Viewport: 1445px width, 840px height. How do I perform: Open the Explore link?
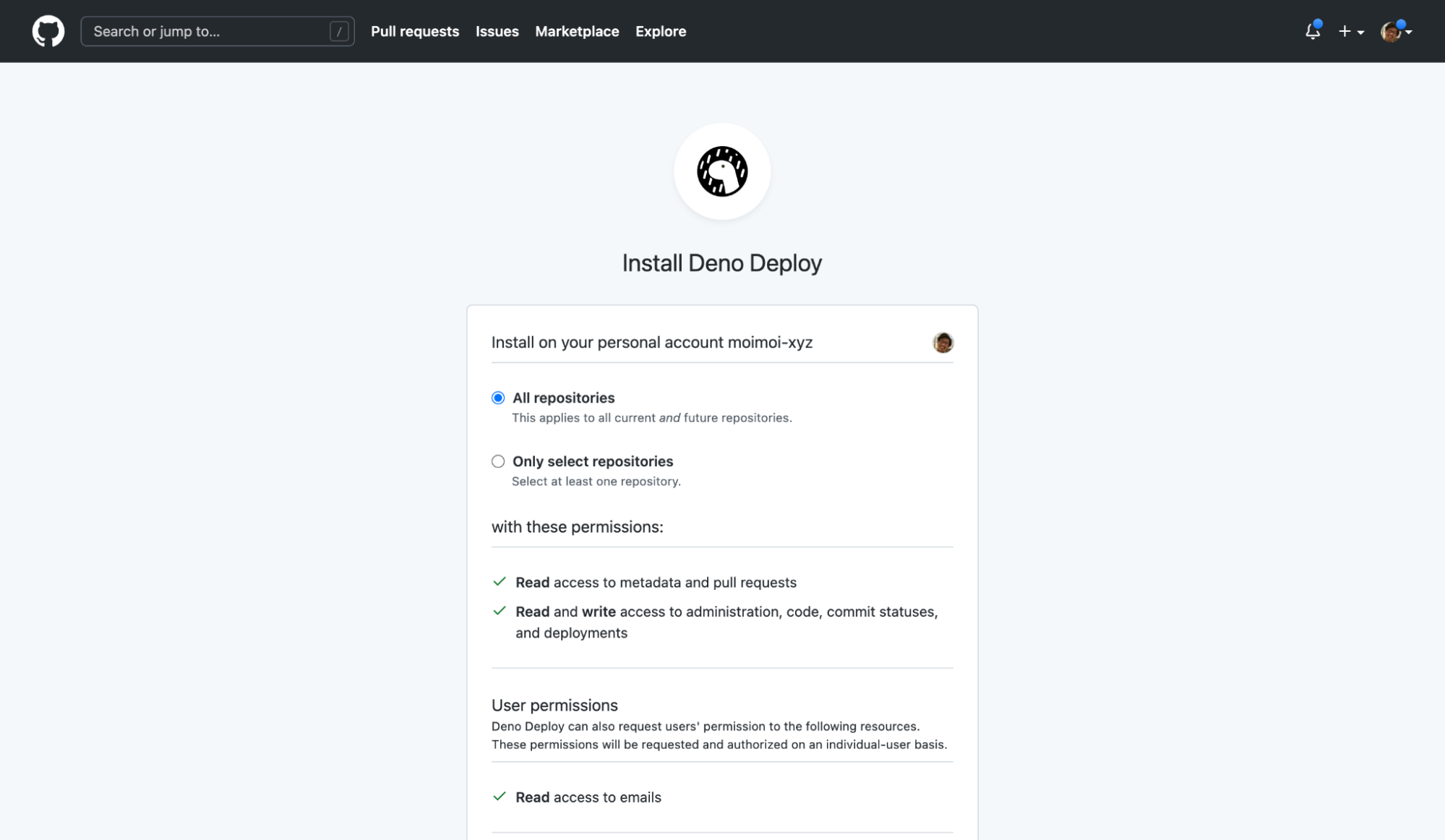(x=660, y=31)
